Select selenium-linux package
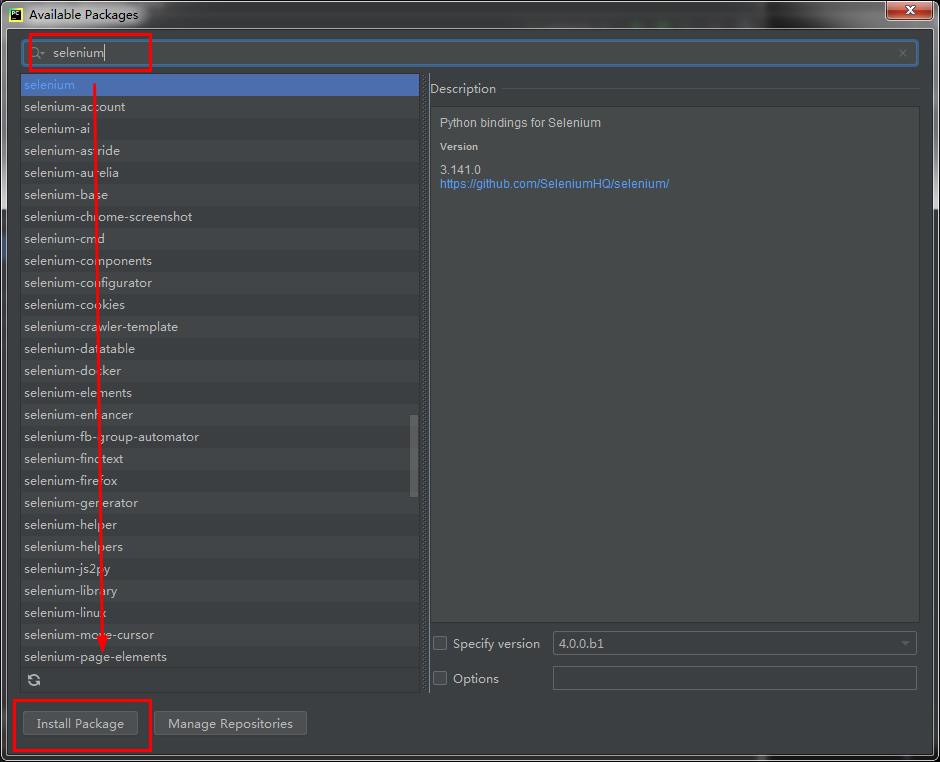This screenshot has width=940, height=762. (219, 613)
